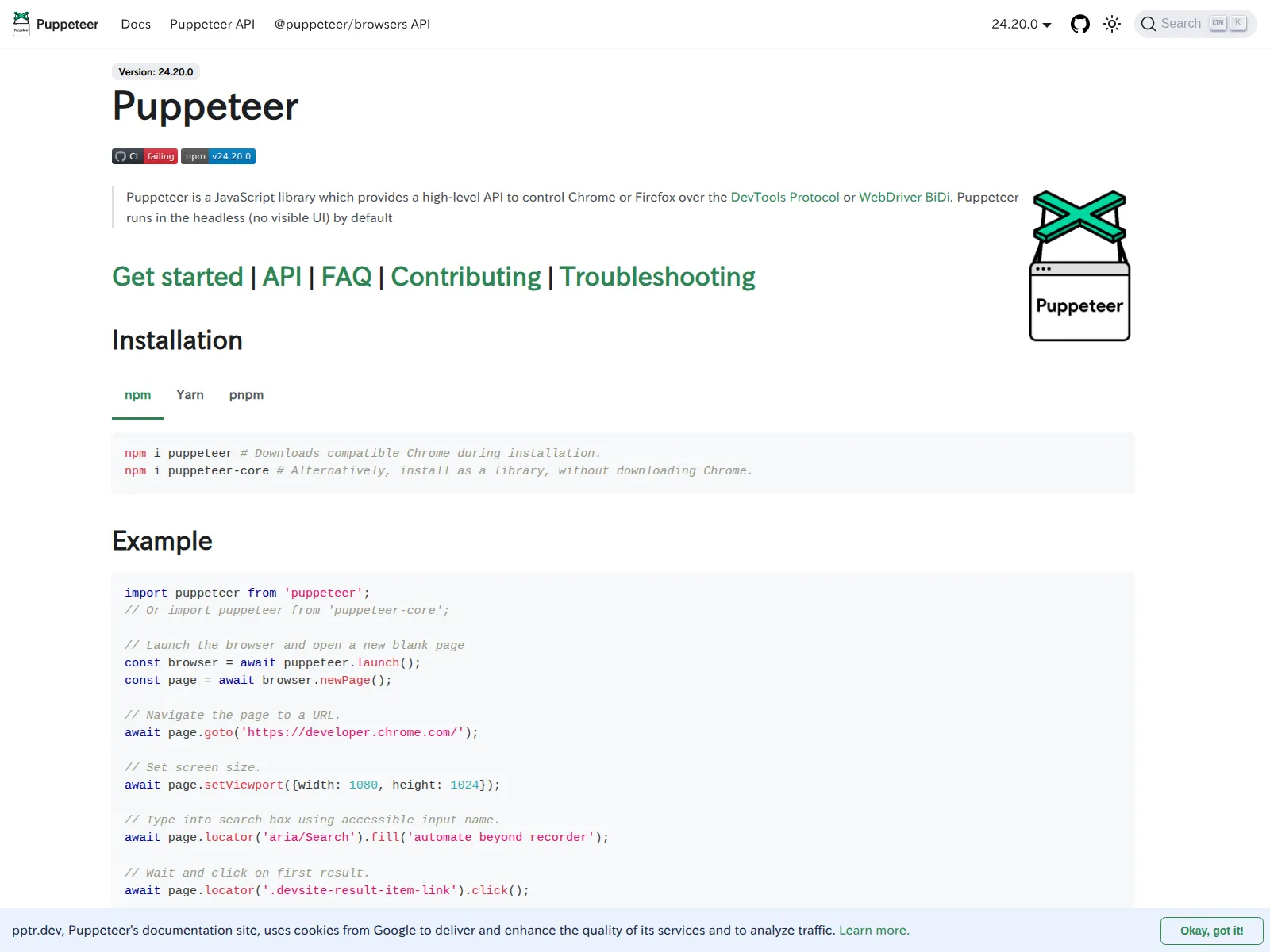Click the Get started heading link
1270x952 pixels.
(x=177, y=277)
